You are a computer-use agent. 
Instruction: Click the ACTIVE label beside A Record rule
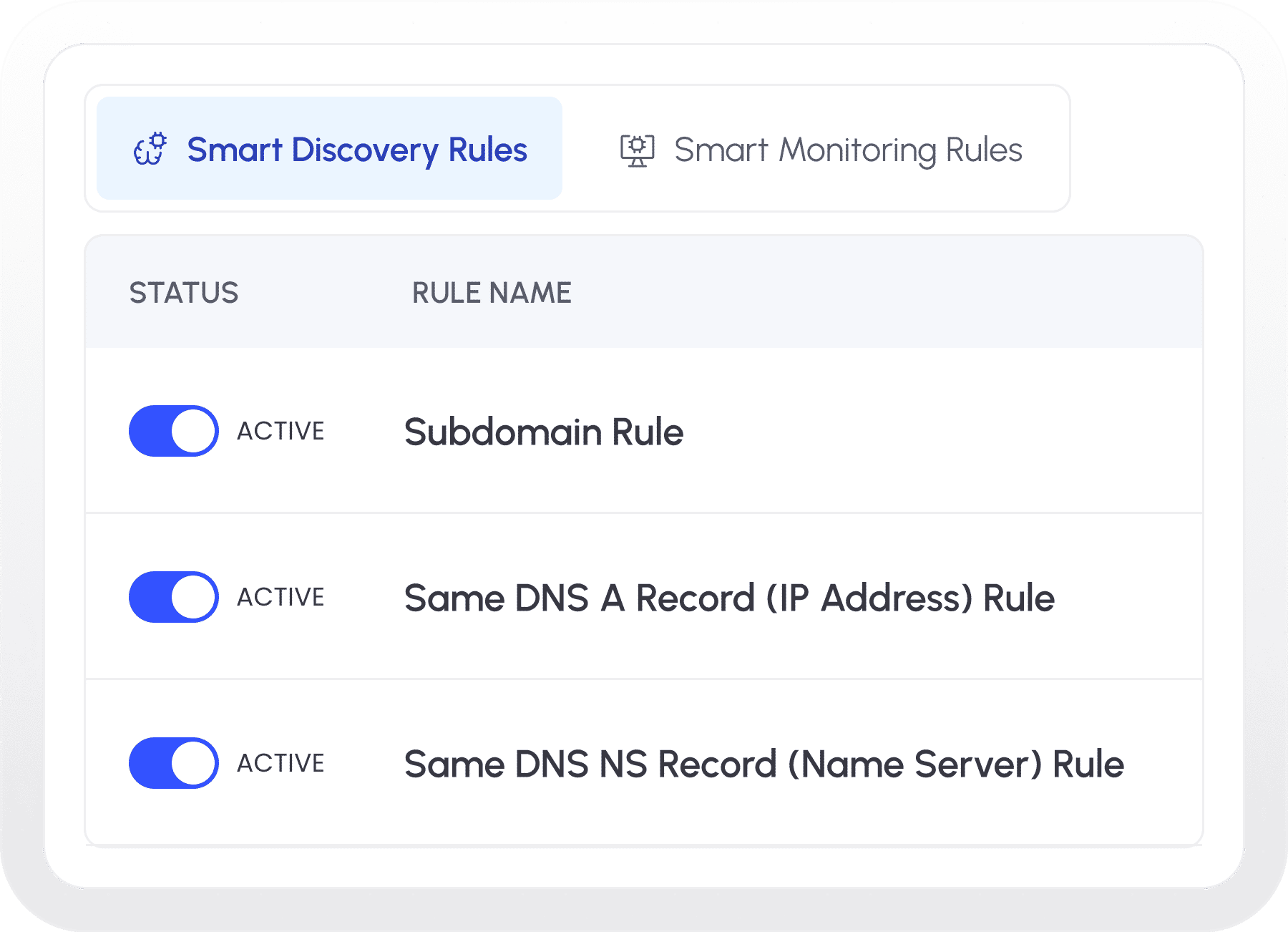click(x=280, y=597)
